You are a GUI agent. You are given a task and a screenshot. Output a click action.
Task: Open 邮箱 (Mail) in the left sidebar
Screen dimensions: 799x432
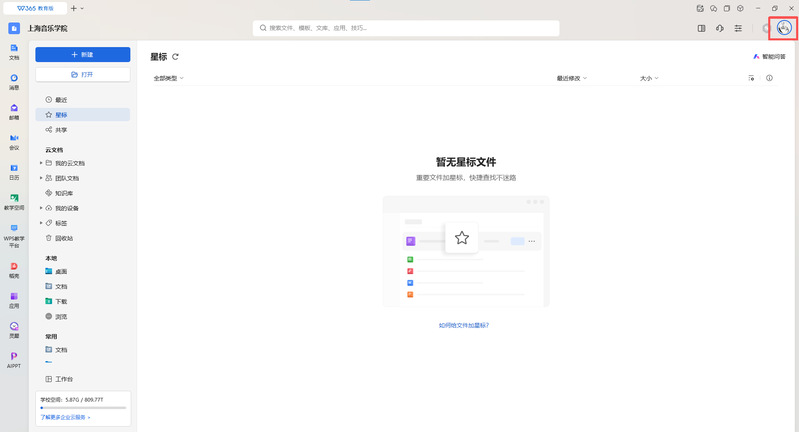(14, 111)
